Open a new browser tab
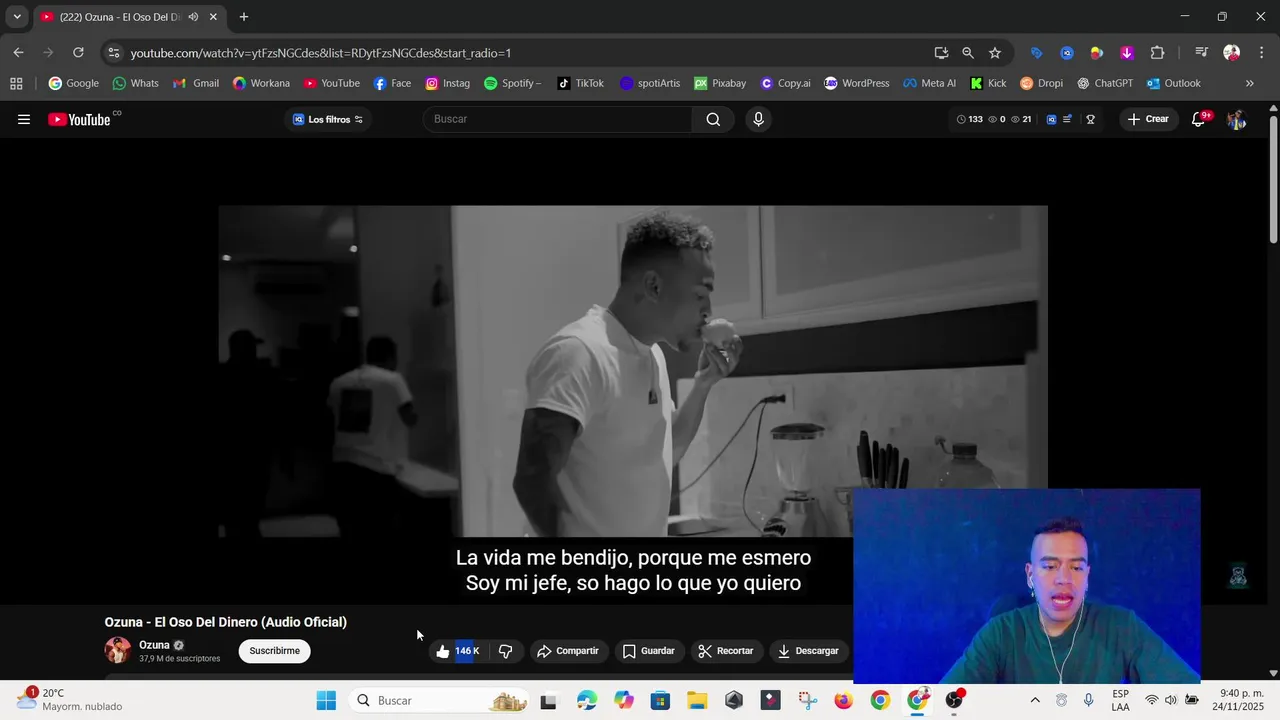1280x720 pixels. (x=243, y=17)
